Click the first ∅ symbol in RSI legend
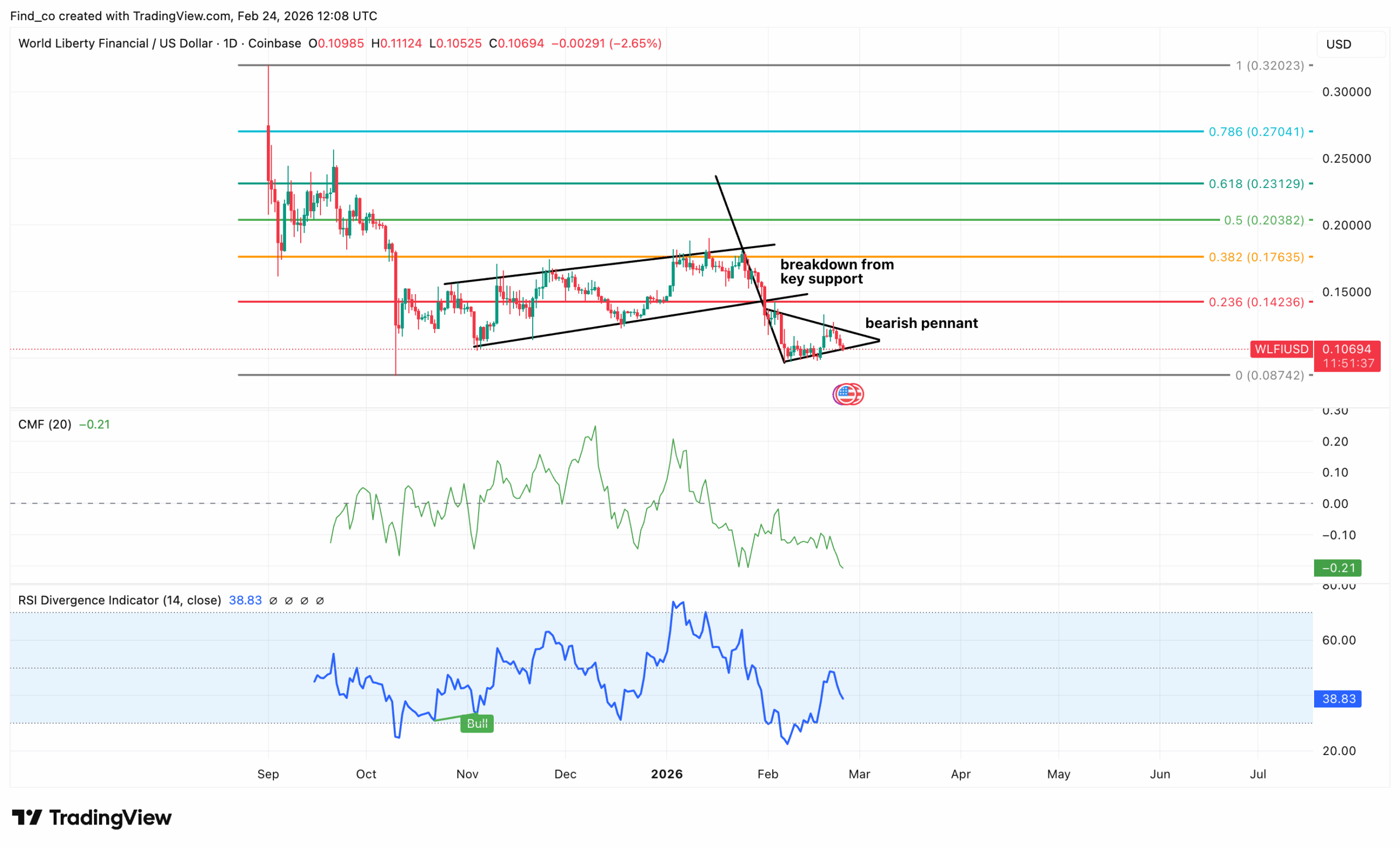The image size is (1400, 848). click(273, 601)
